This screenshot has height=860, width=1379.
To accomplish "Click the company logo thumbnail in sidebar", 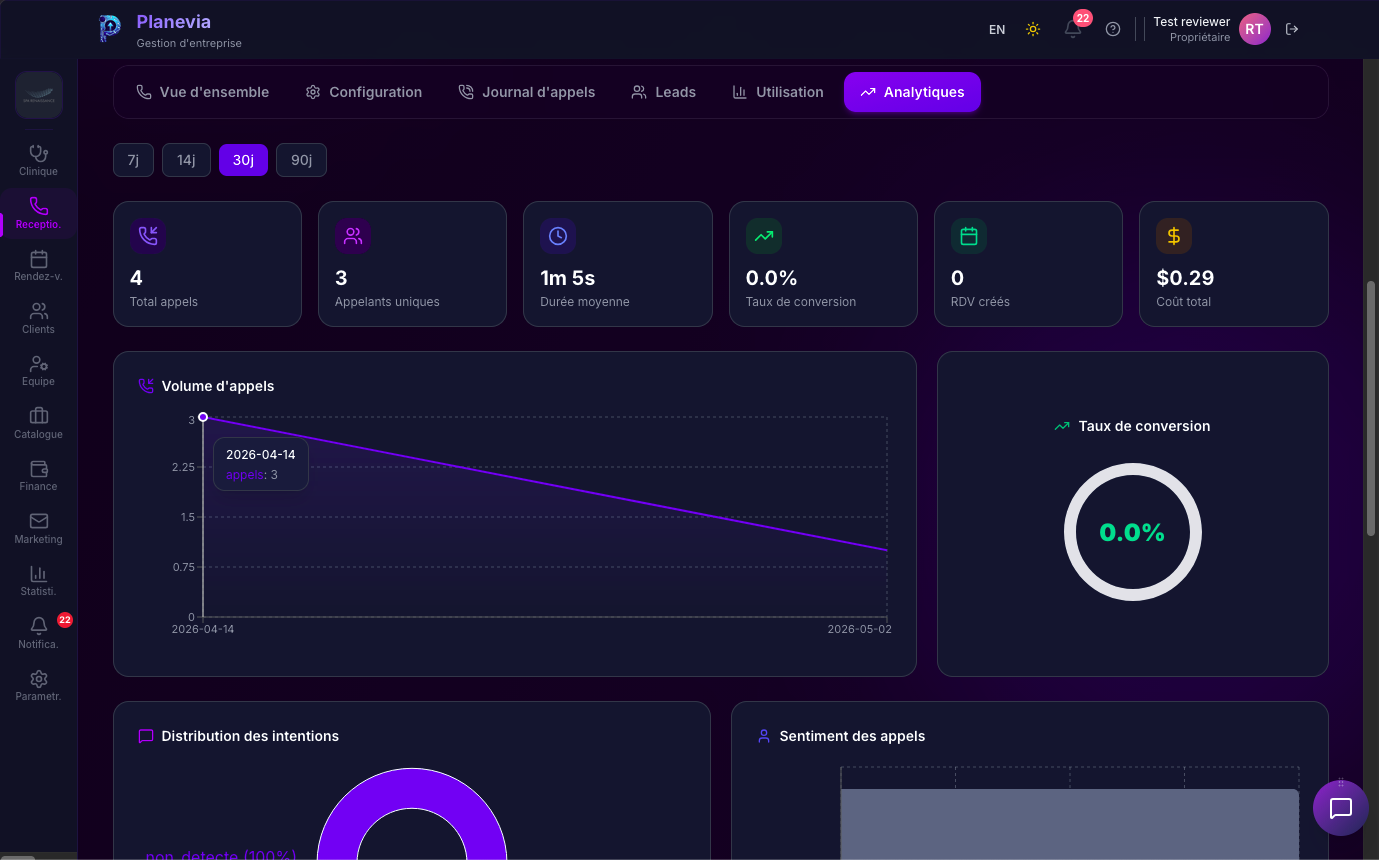I will pos(39,96).
